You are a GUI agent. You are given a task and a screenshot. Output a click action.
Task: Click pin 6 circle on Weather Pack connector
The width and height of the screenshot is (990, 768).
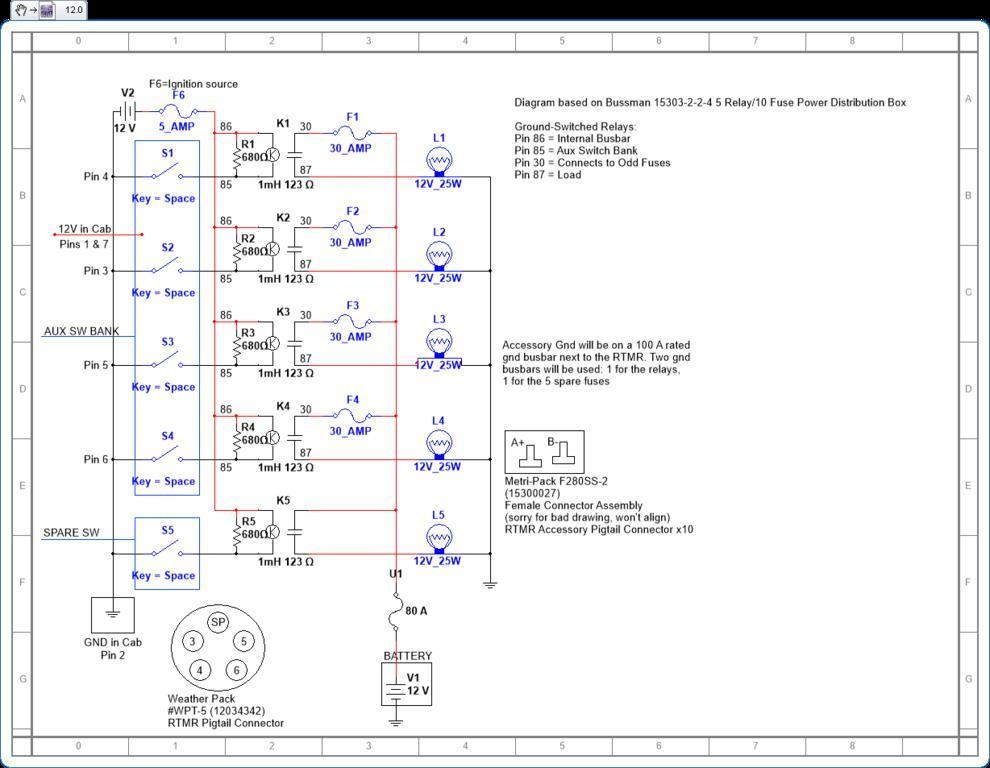(237, 670)
